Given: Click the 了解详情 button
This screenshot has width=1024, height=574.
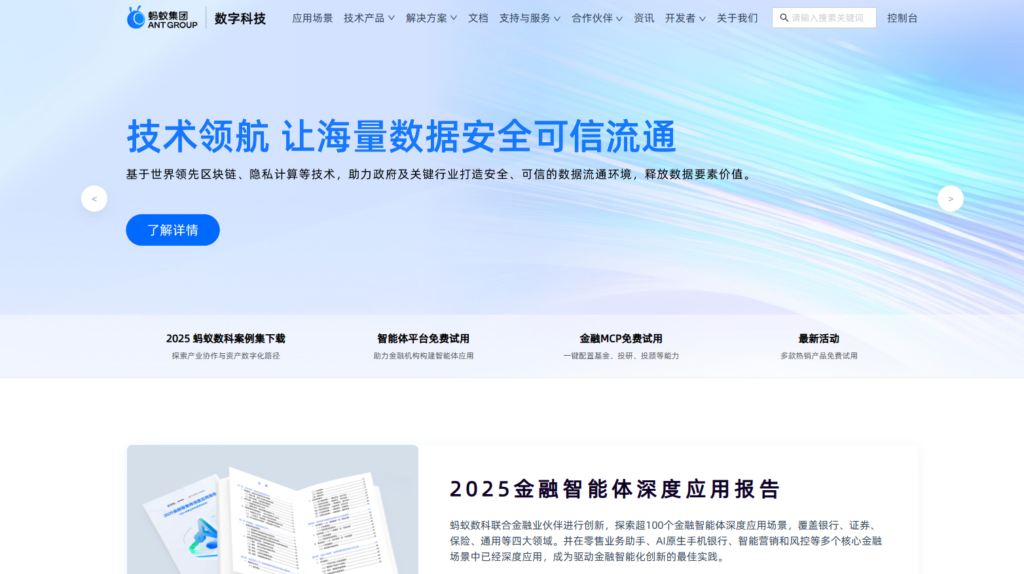Looking at the screenshot, I should [173, 230].
